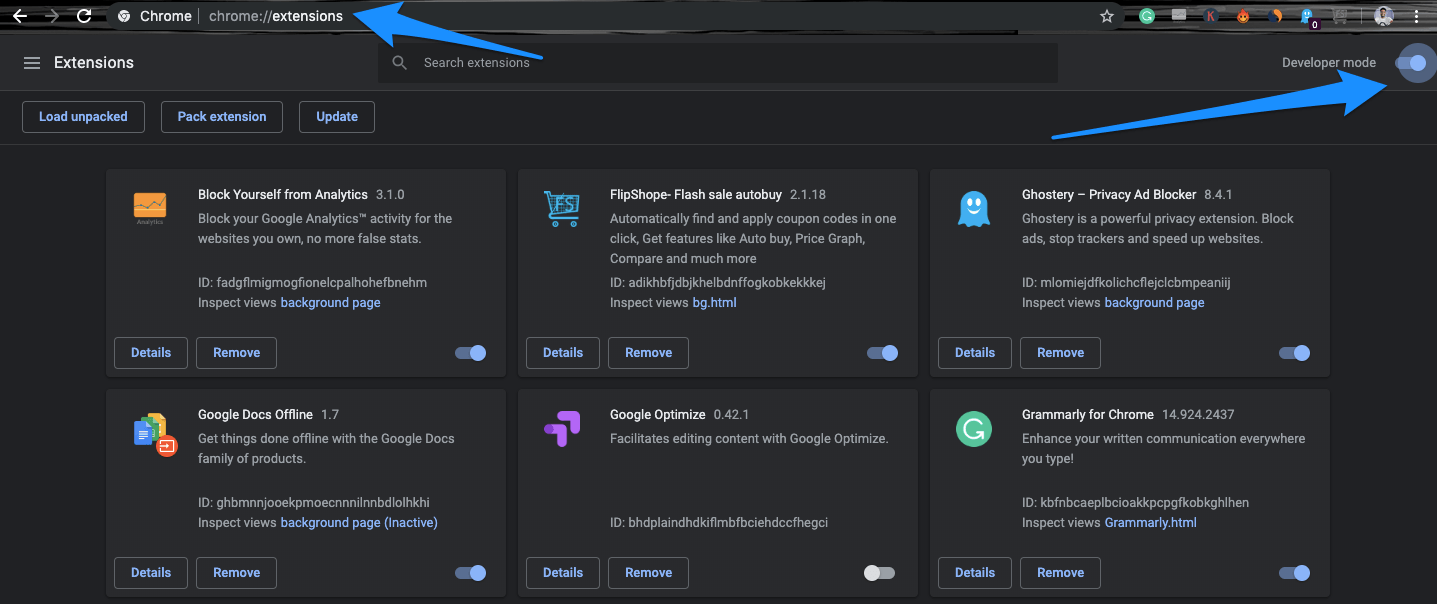Open Details for Google Optimize
This screenshot has width=1437, height=604.
click(563, 573)
